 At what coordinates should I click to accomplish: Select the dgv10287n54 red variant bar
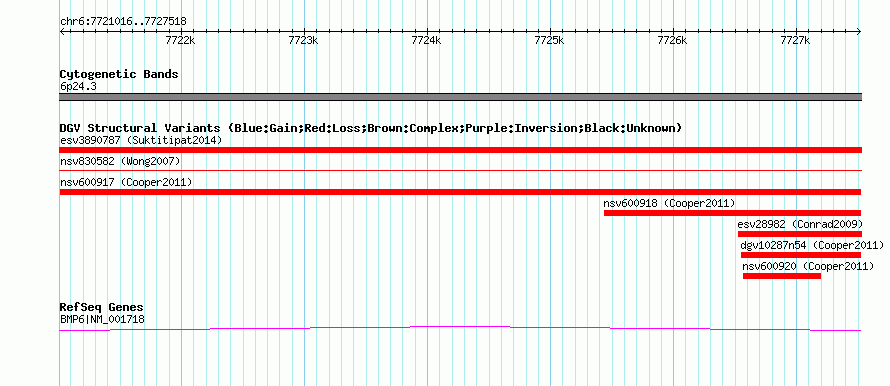[801, 255]
